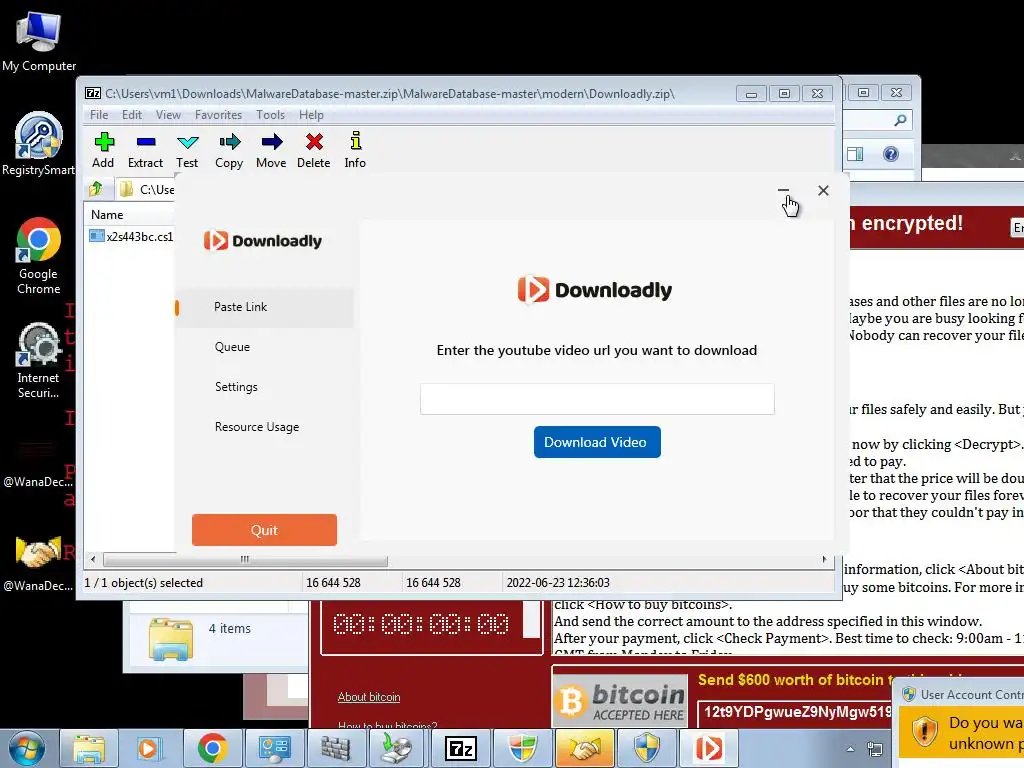Open the Edit menu in 7-Zip
The width and height of the screenshot is (1024, 768).
131,115
